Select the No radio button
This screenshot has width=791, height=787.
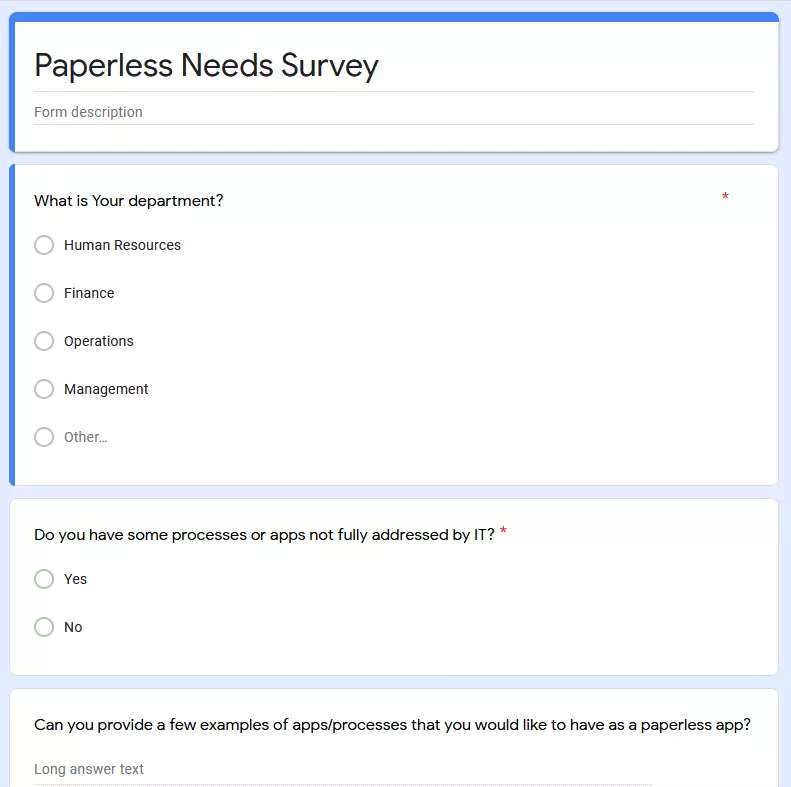44,627
